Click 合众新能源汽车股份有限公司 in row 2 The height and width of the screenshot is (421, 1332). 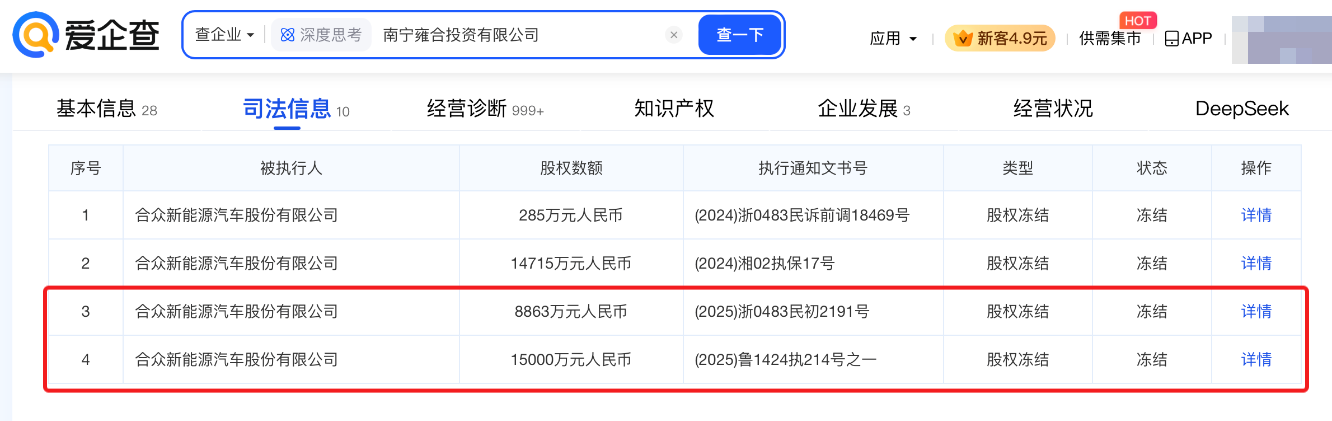click(x=236, y=263)
